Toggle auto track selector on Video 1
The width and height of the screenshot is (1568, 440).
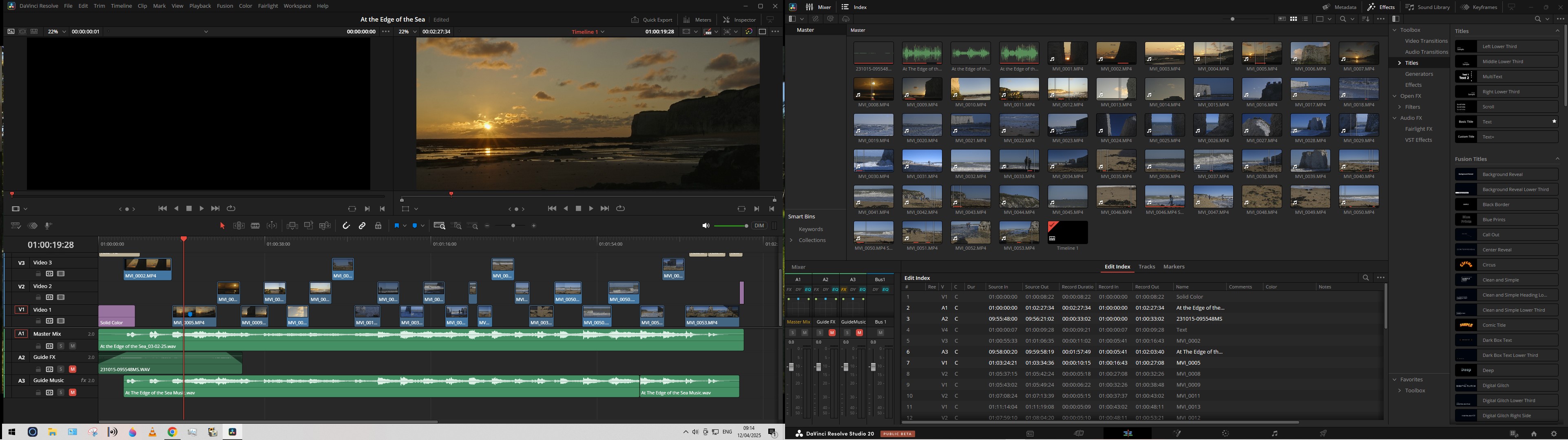point(49,321)
